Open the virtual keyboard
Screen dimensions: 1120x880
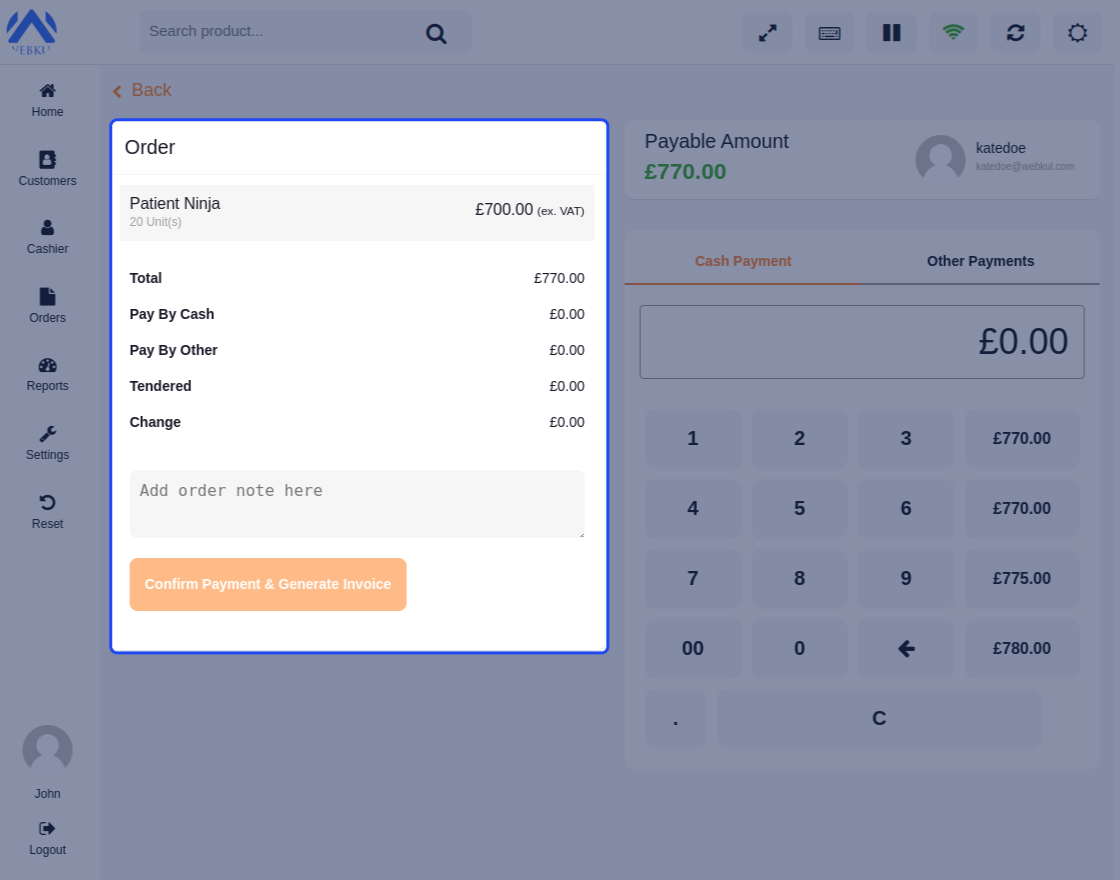click(829, 32)
